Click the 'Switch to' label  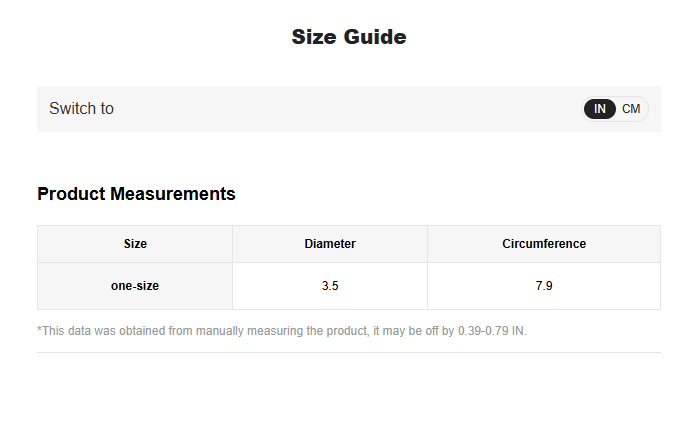pyautogui.click(x=81, y=109)
